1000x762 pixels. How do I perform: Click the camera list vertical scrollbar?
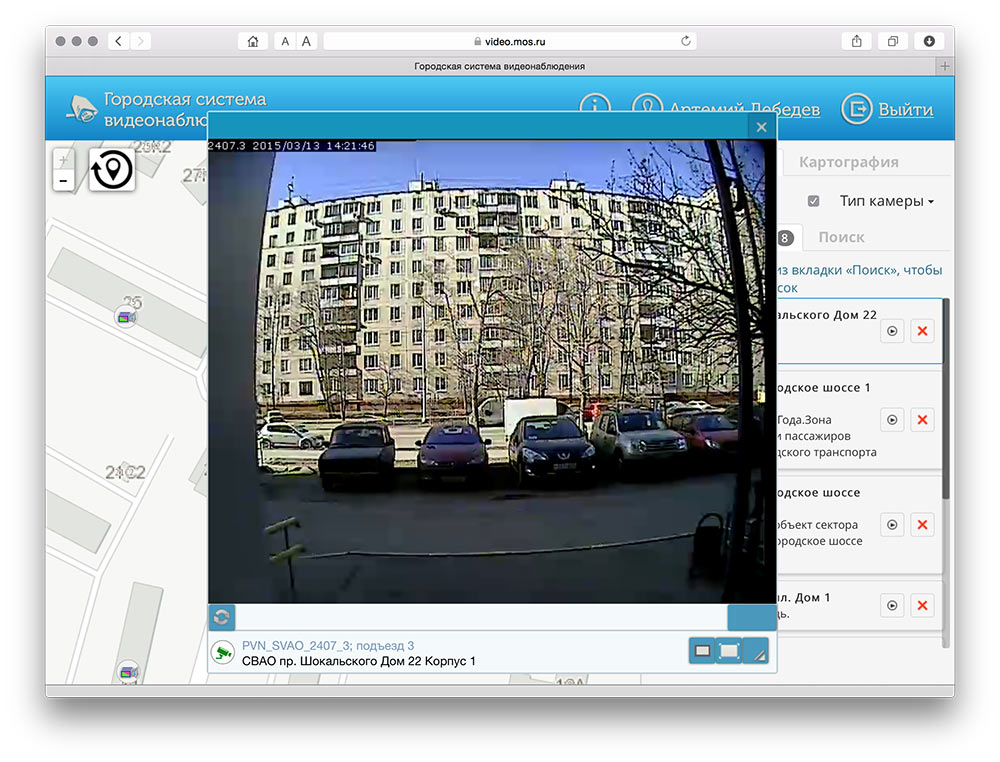click(946, 399)
